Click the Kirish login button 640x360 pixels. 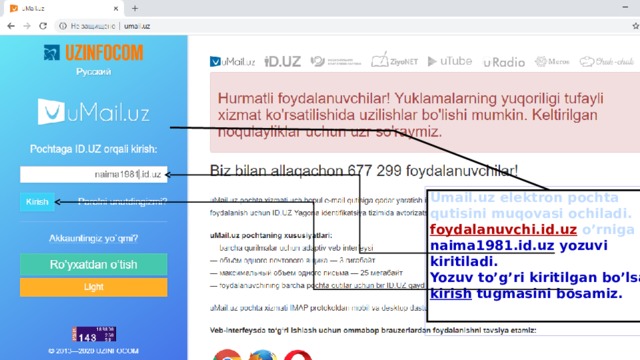[37, 202]
